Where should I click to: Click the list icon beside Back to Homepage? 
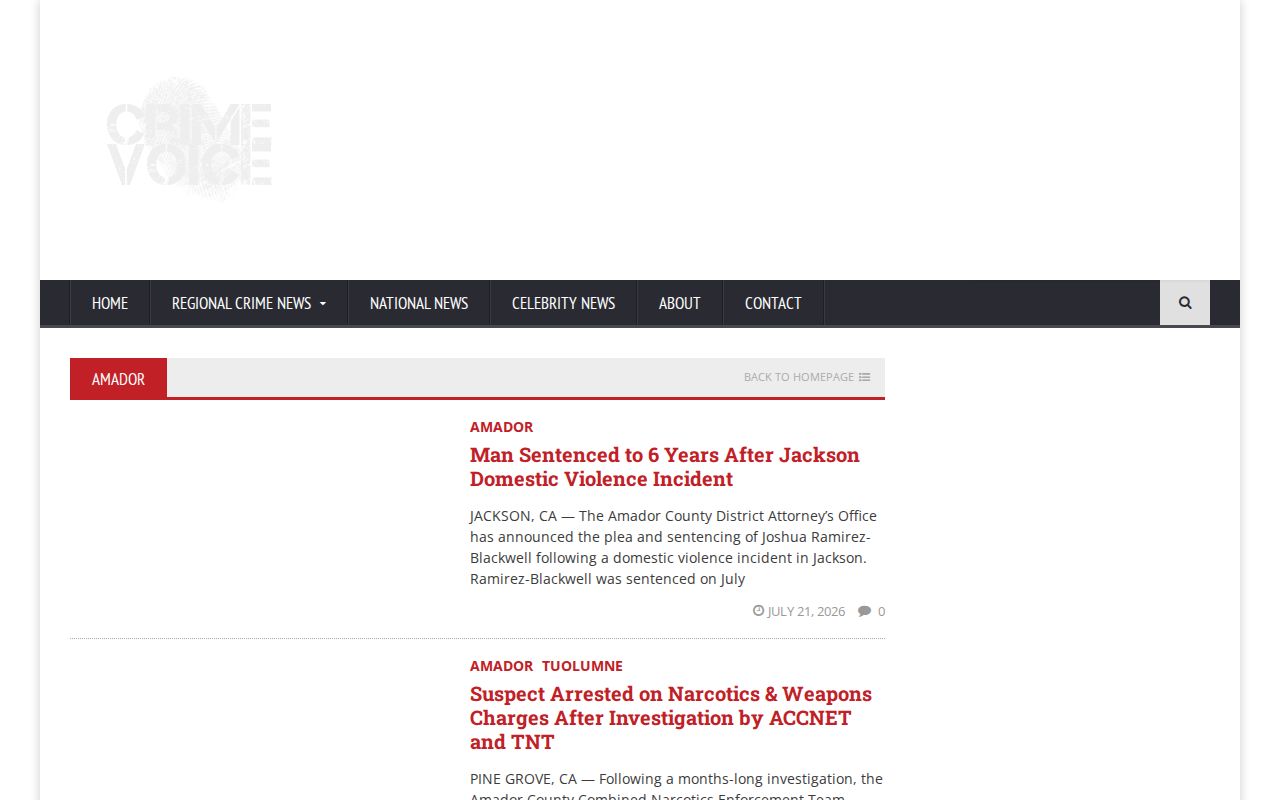coord(864,377)
